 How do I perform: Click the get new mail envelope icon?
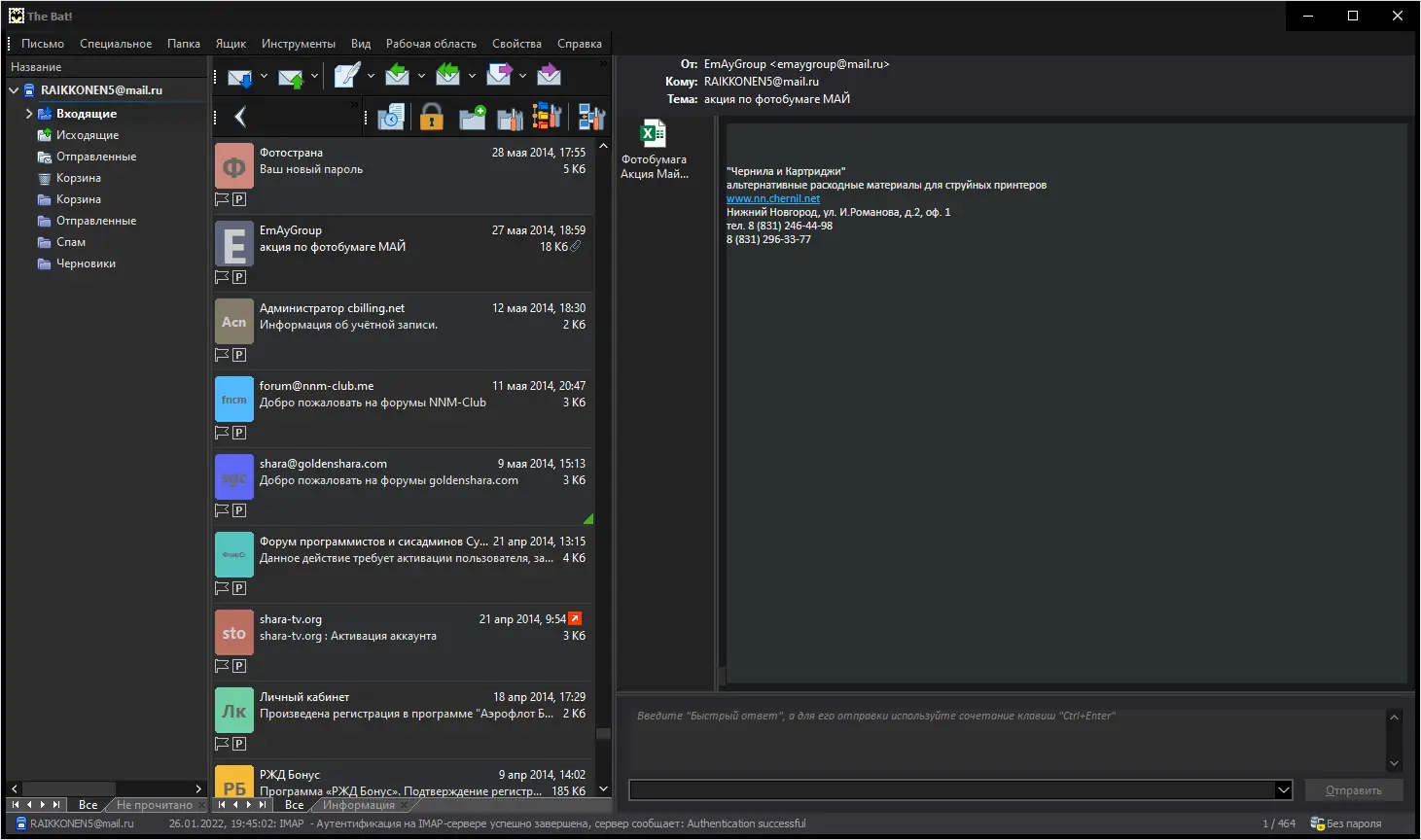240,76
